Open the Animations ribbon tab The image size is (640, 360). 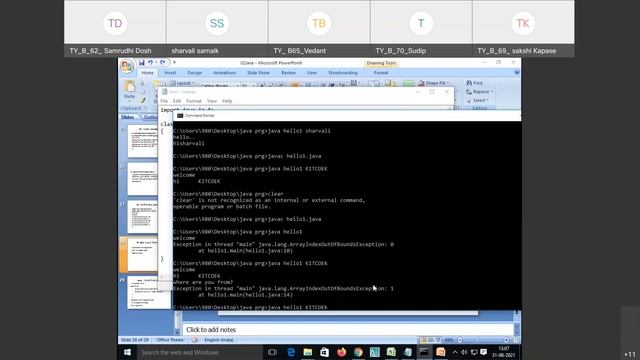(x=224, y=73)
